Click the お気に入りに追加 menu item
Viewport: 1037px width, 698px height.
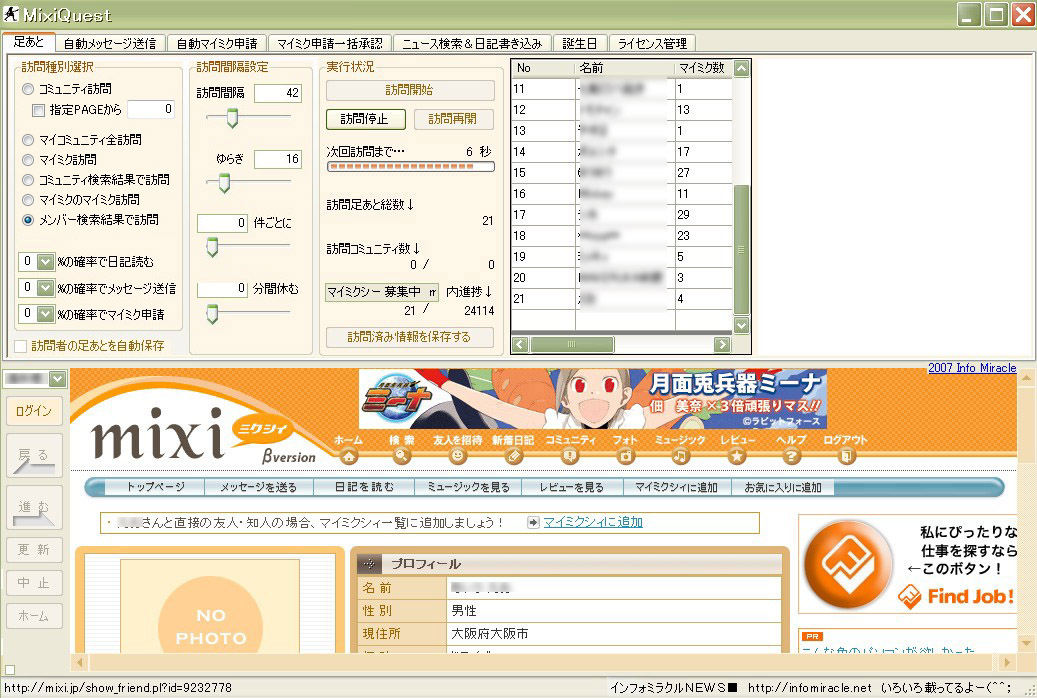tap(783, 488)
